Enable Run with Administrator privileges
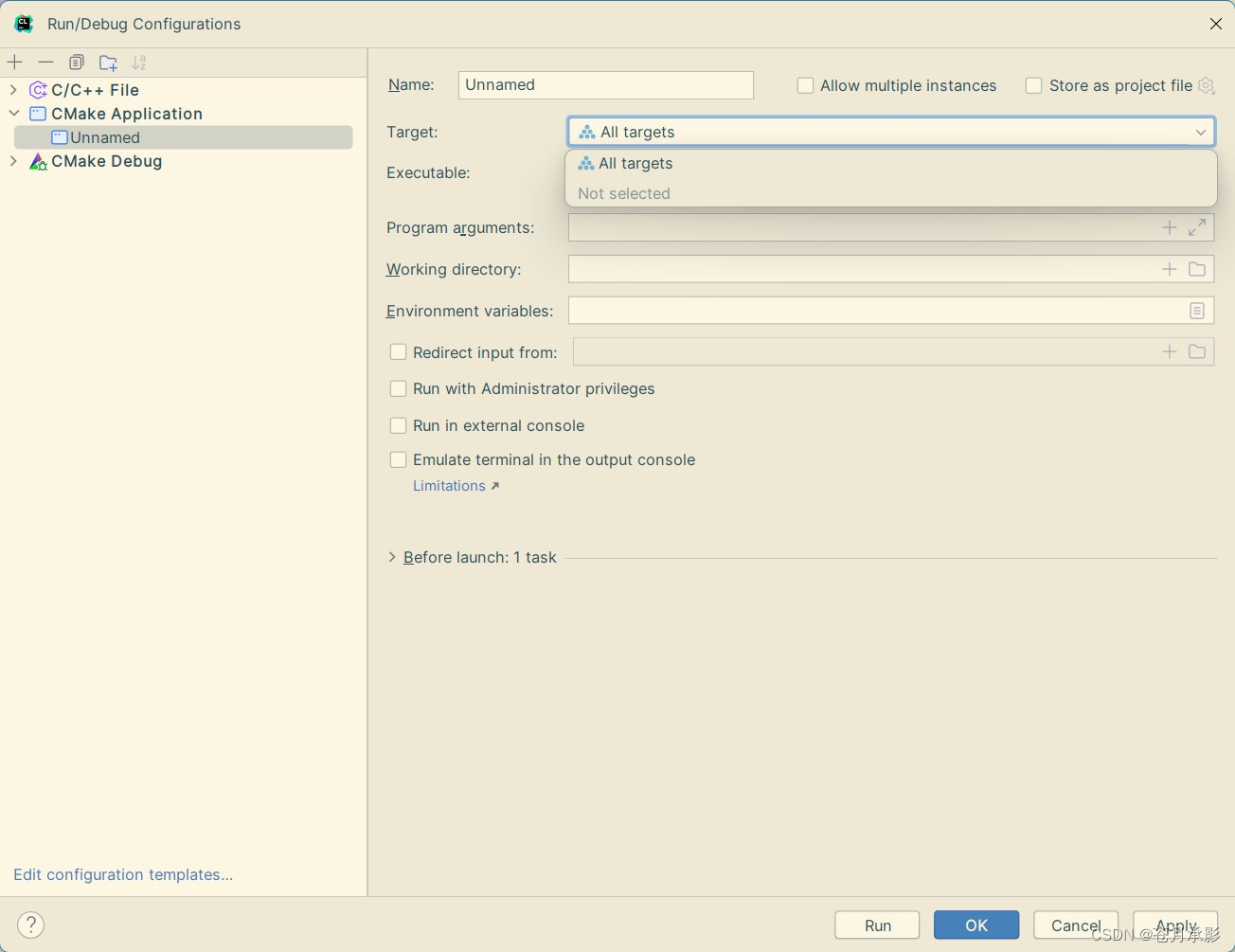1235x952 pixels. pyautogui.click(x=399, y=388)
